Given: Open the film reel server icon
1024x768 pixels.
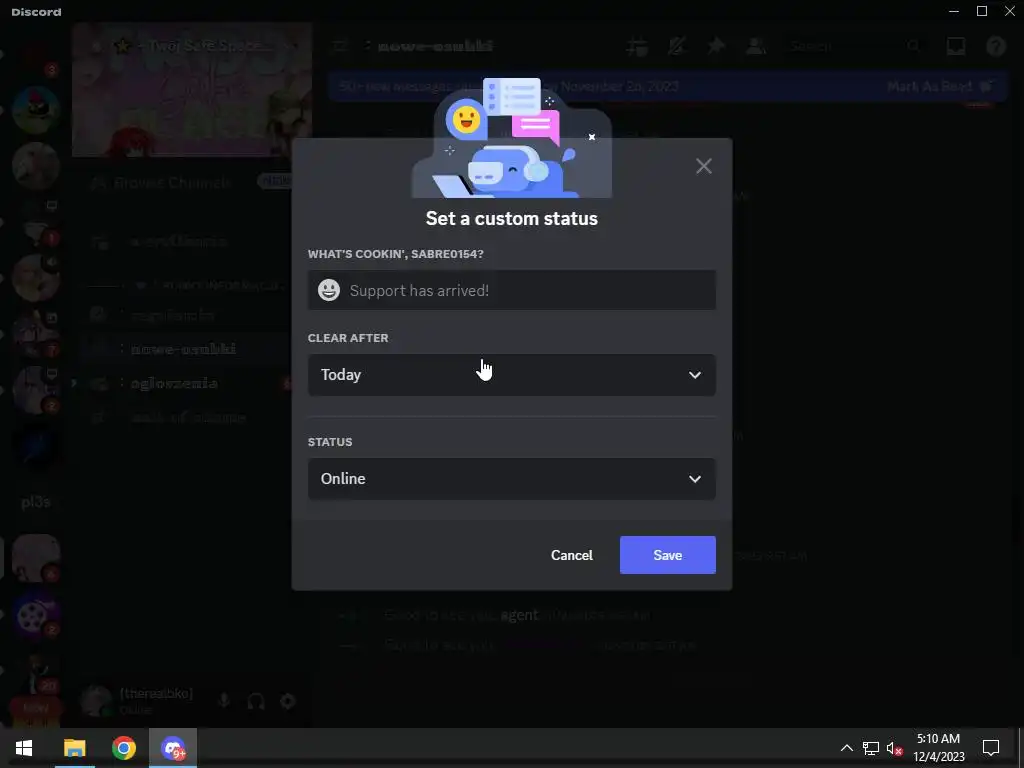Looking at the screenshot, I should pos(36,615).
